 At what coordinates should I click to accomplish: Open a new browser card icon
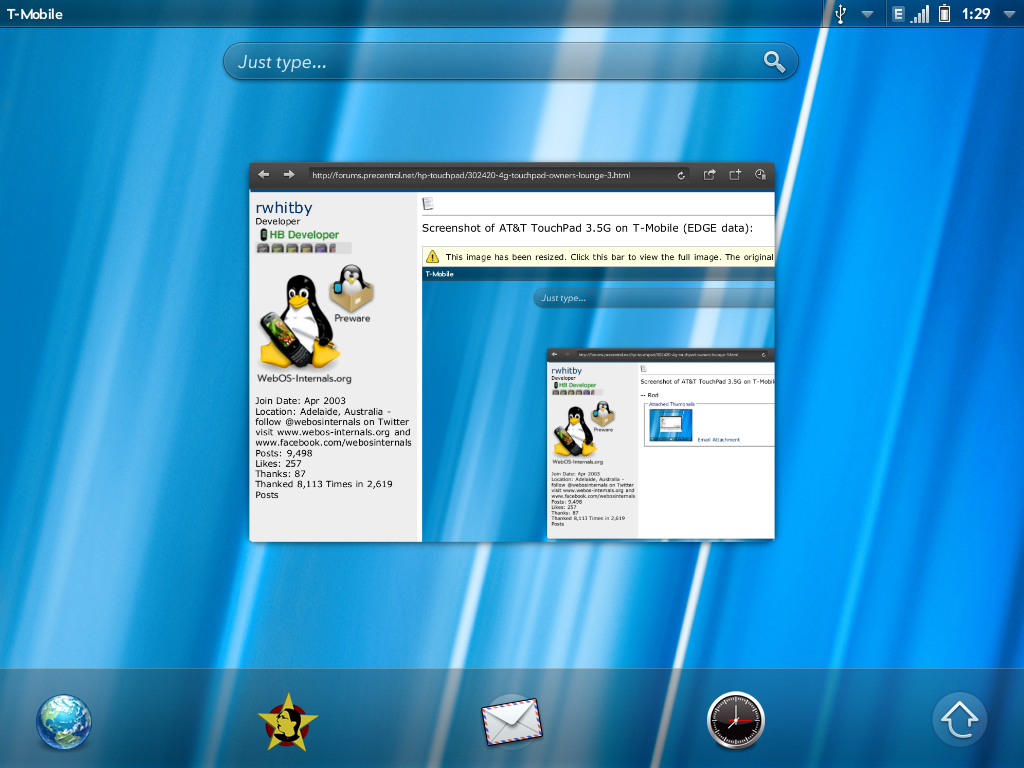(x=735, y=174)
